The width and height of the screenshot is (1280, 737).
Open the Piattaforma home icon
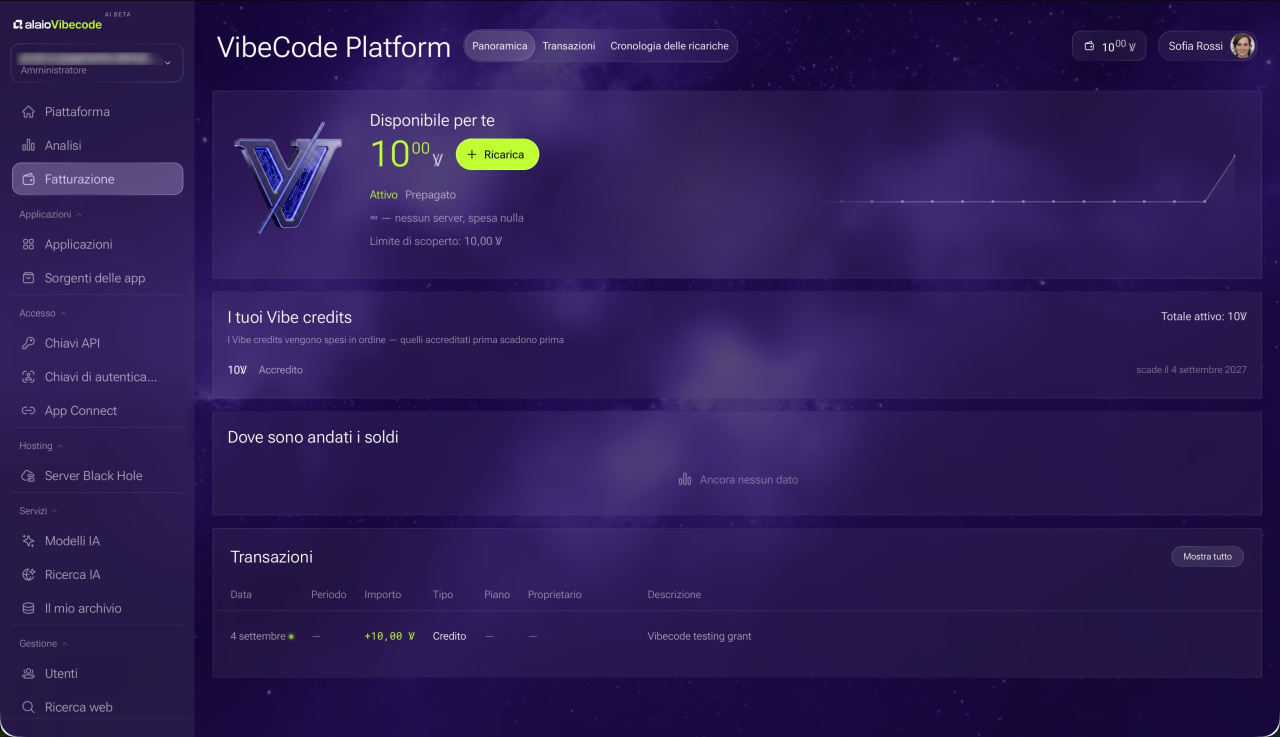coord(28,112)
